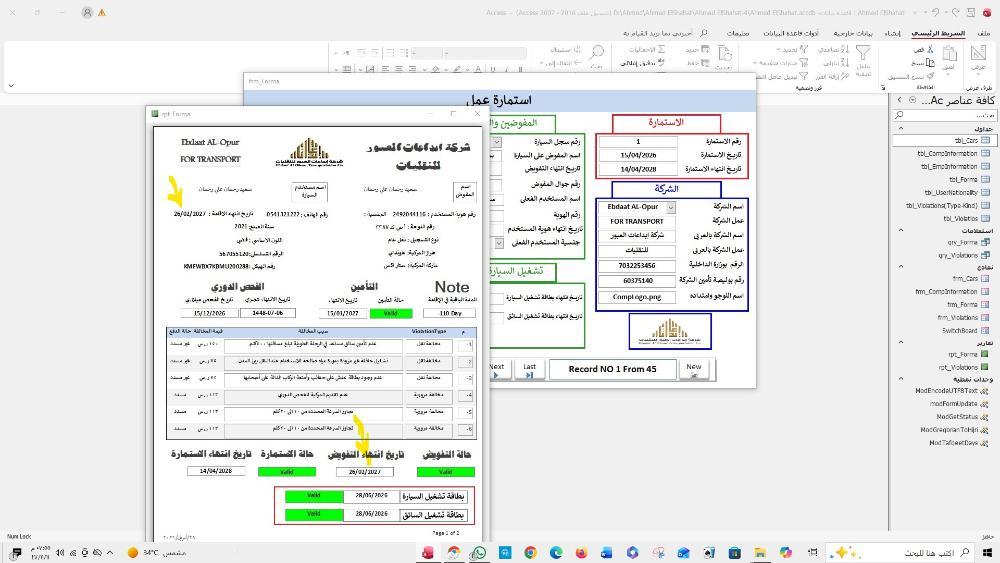Click the Filter funnel icon in ribbon
The height and width of the screenshot is (563, 1000).
[x=863, y=55]
